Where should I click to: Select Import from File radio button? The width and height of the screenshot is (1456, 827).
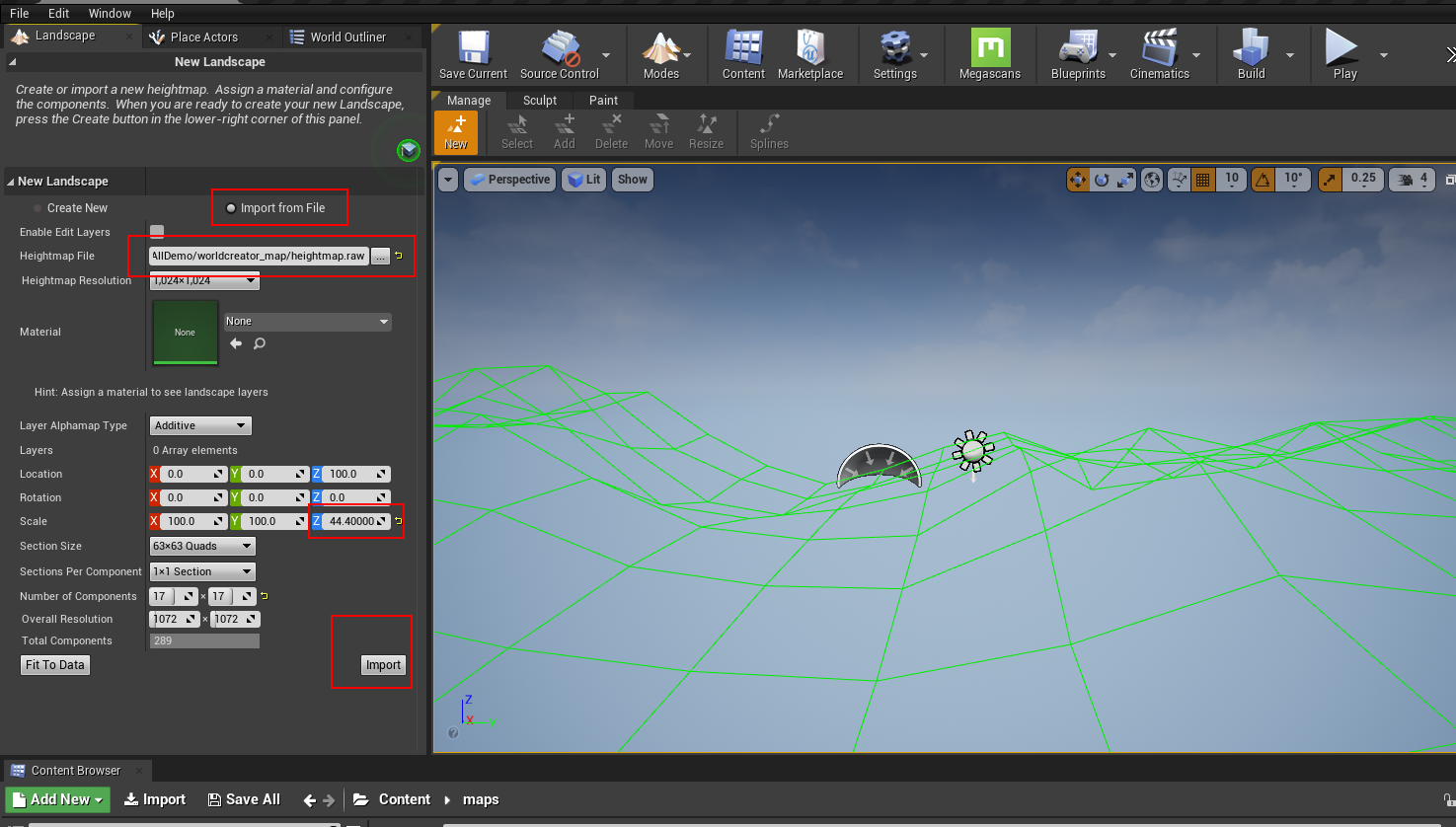click(x=231, y=208)
